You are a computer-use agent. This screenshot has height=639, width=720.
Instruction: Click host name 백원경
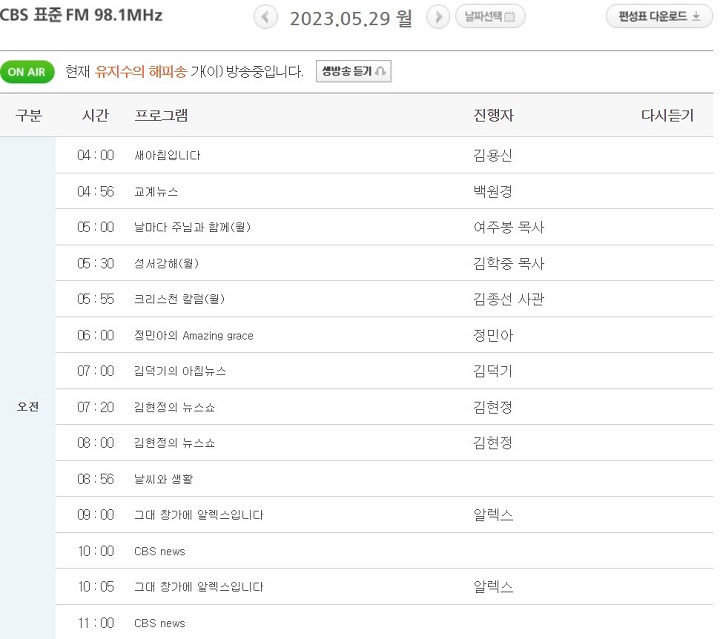[x=493, y=191]
